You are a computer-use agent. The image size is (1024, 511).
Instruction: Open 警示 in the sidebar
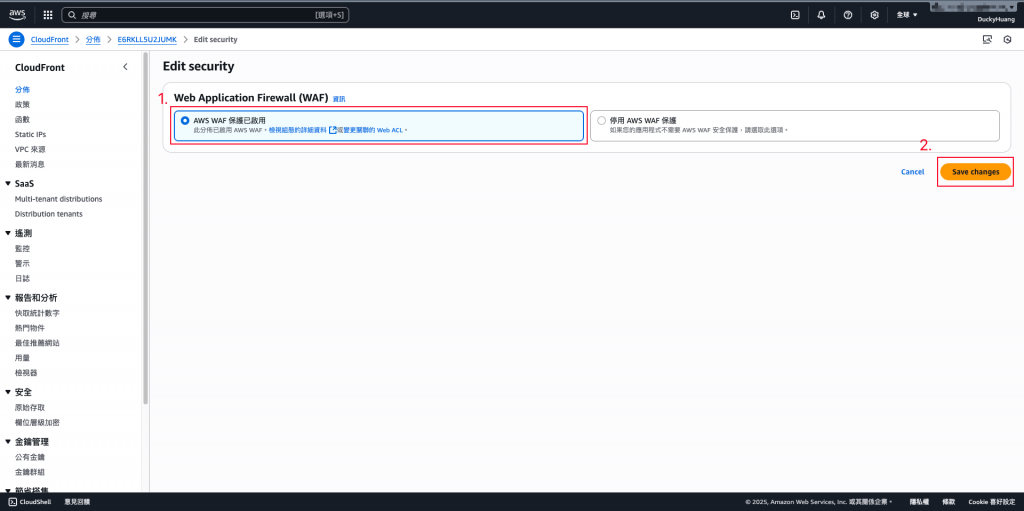click(22, 264)
